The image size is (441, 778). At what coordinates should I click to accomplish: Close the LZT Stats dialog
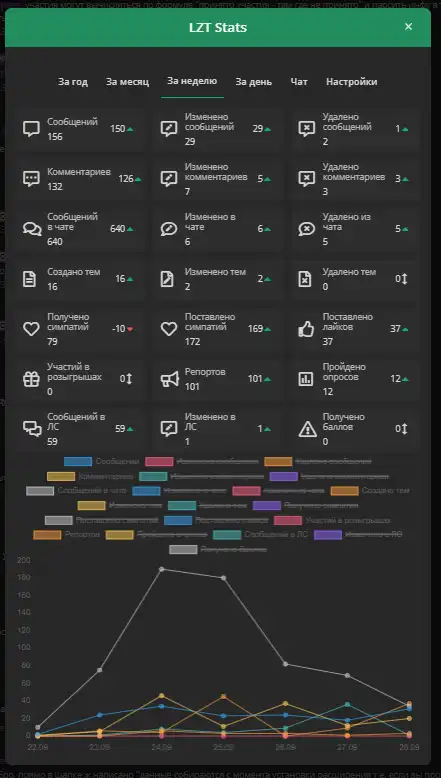[x=408, y=27]
